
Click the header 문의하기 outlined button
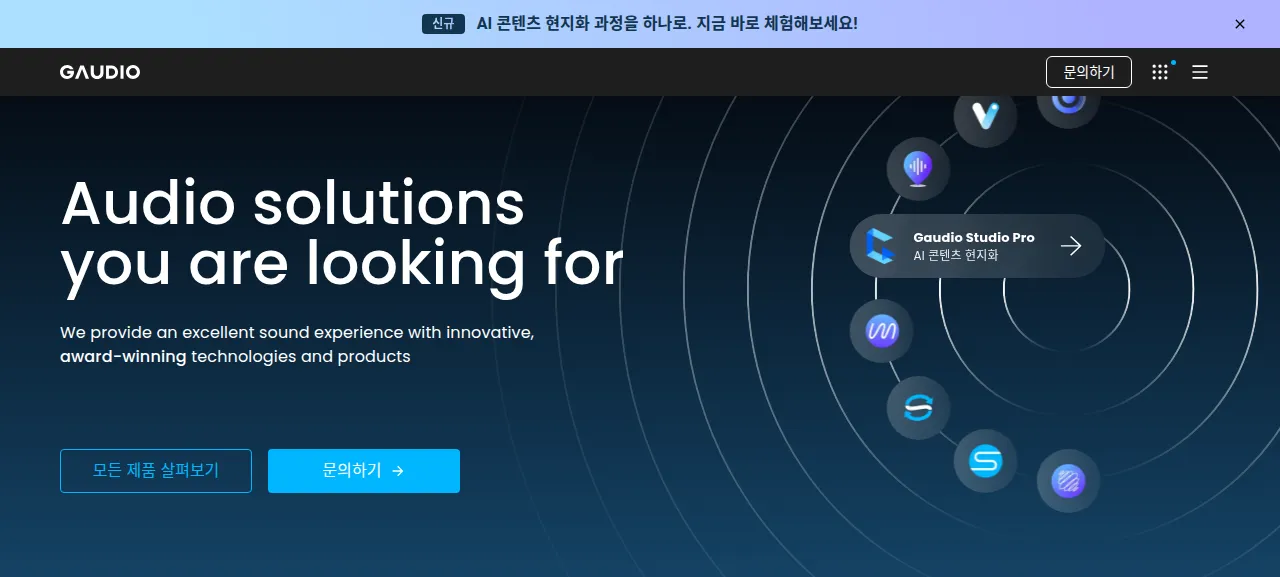click(1089, 72)
